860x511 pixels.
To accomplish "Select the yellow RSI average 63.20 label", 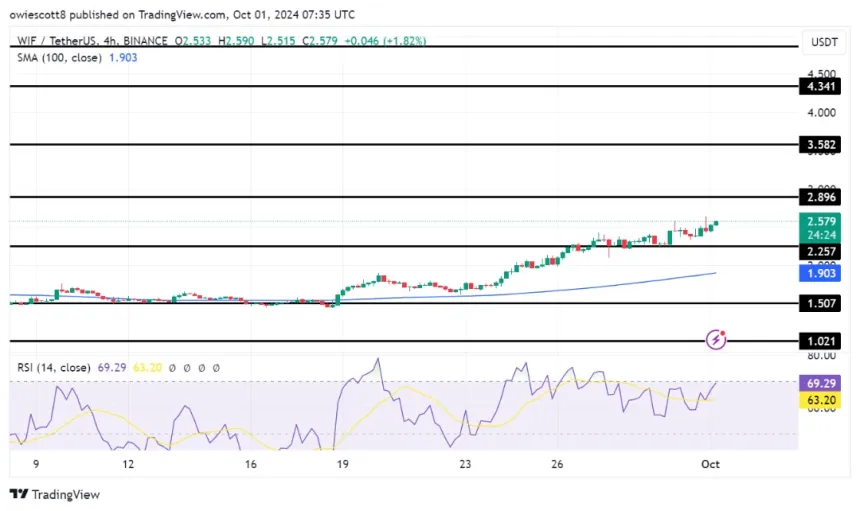I will pyautogui.click(x=821, y=397).
